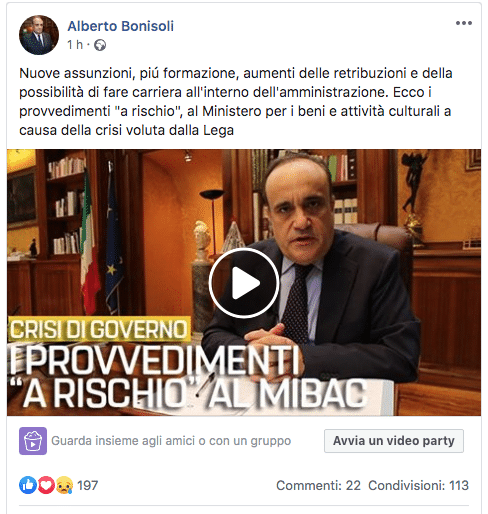Click the bookshelf area of the video preview

tap(66, 205)
